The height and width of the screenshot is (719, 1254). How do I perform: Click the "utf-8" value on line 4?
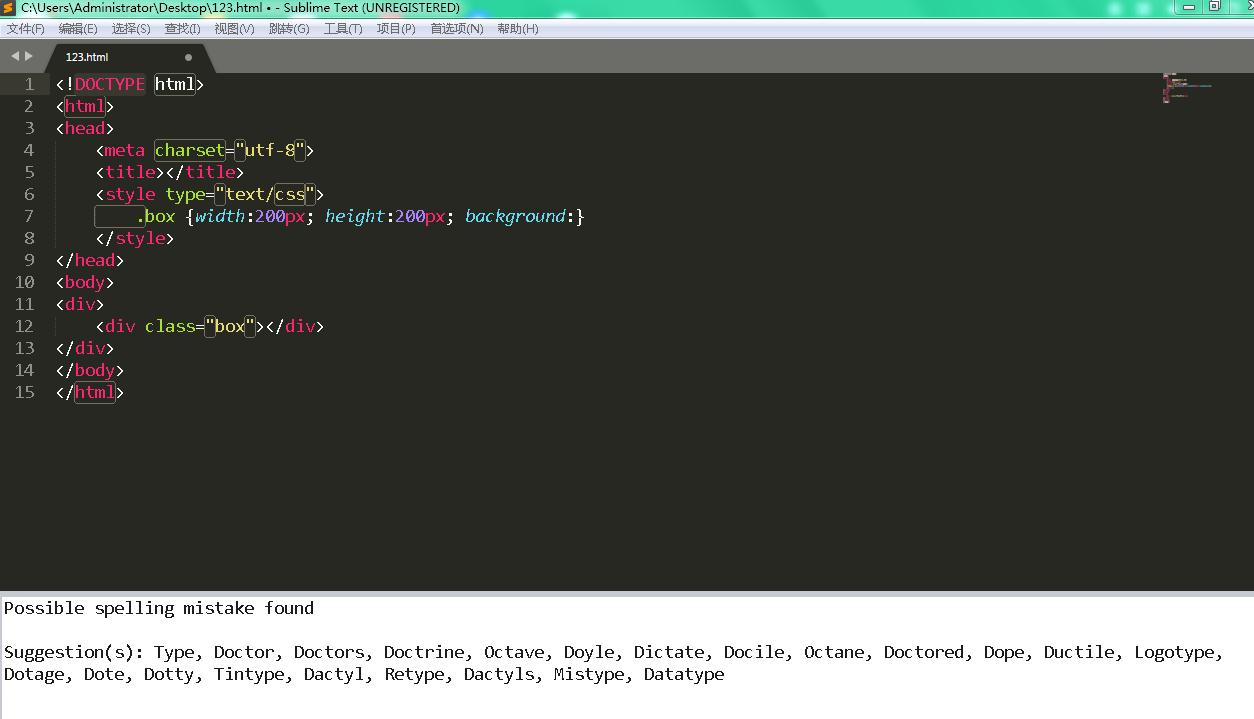[x=270, y=150]
